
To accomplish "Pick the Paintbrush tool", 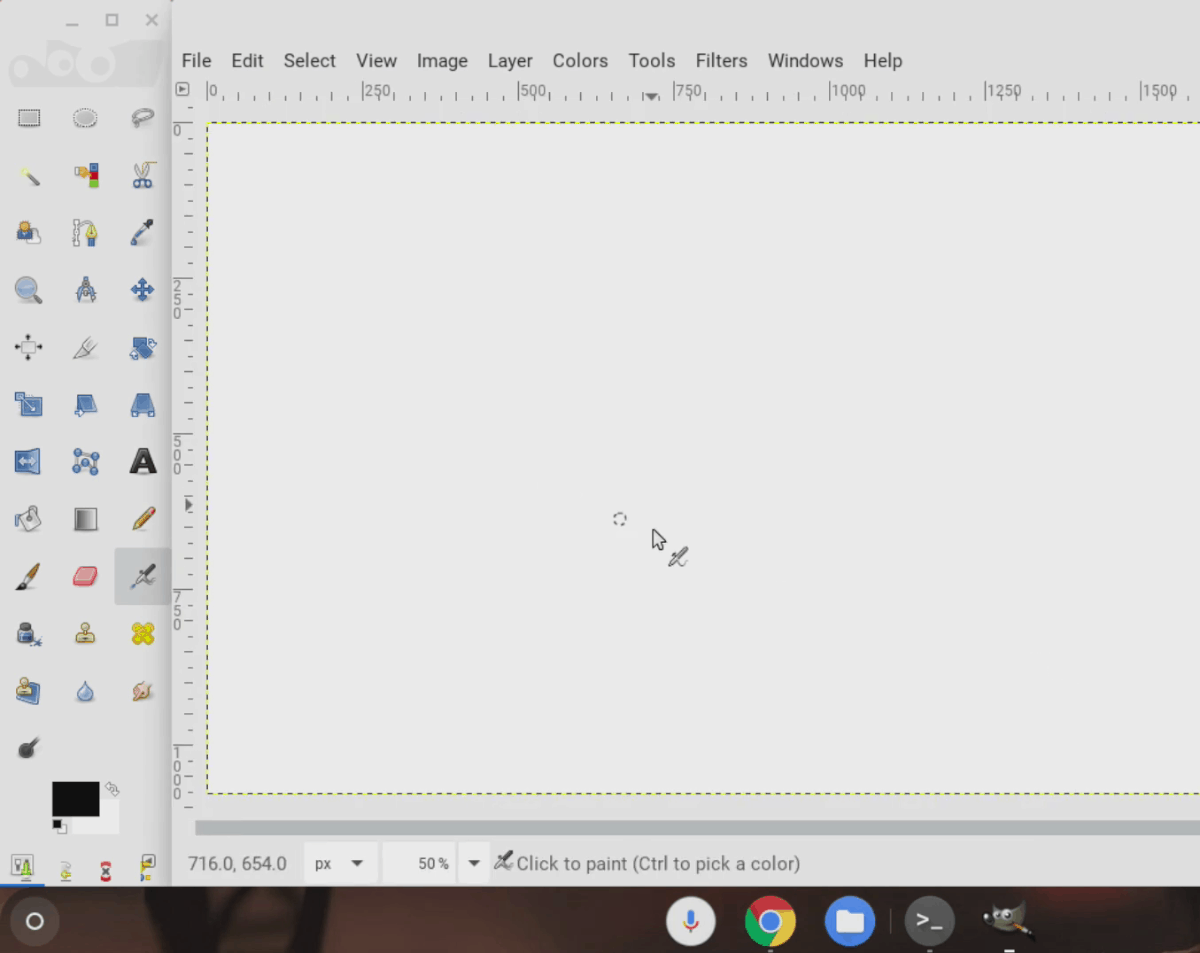I will click(x=29, y=576).
